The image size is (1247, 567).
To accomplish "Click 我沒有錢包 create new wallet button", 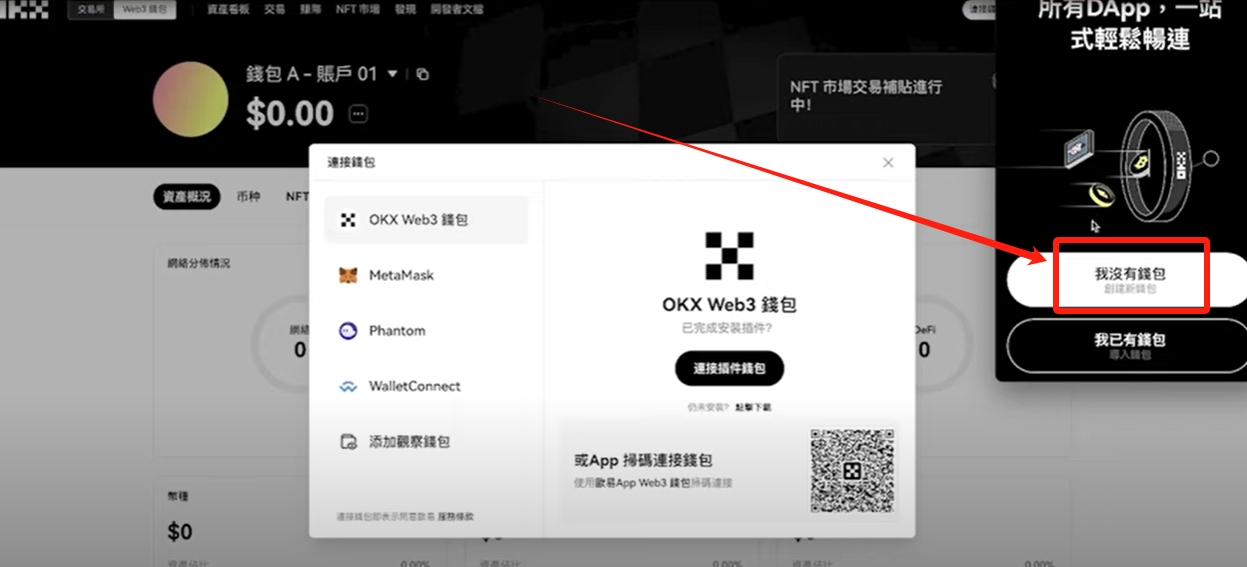I will pos(1130,278).
